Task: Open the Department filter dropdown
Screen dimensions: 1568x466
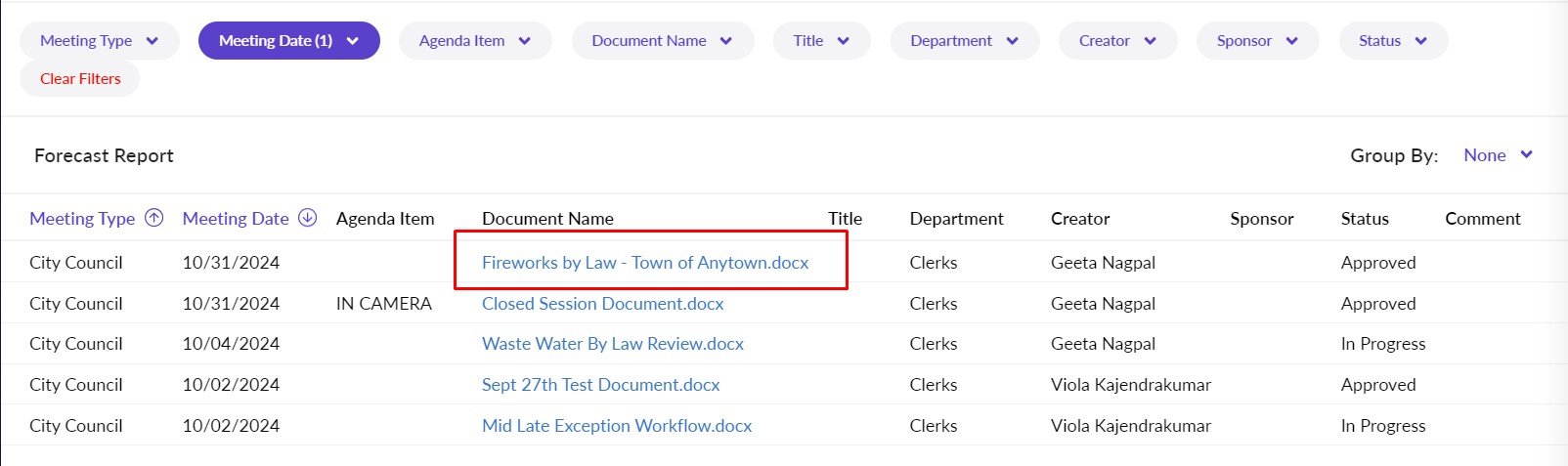Action: tap(964, 41)
